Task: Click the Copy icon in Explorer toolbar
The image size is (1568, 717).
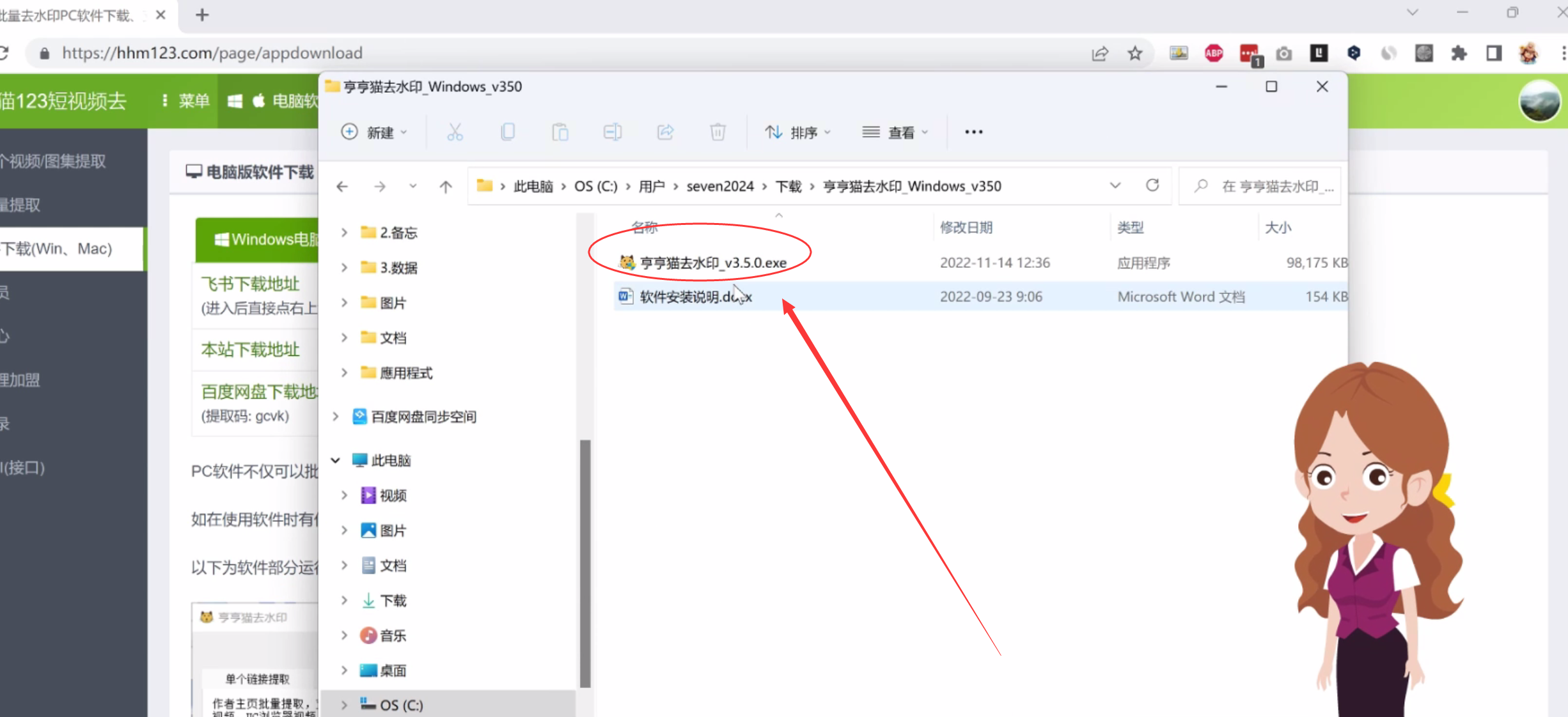Action: click(x=508, y=132)
